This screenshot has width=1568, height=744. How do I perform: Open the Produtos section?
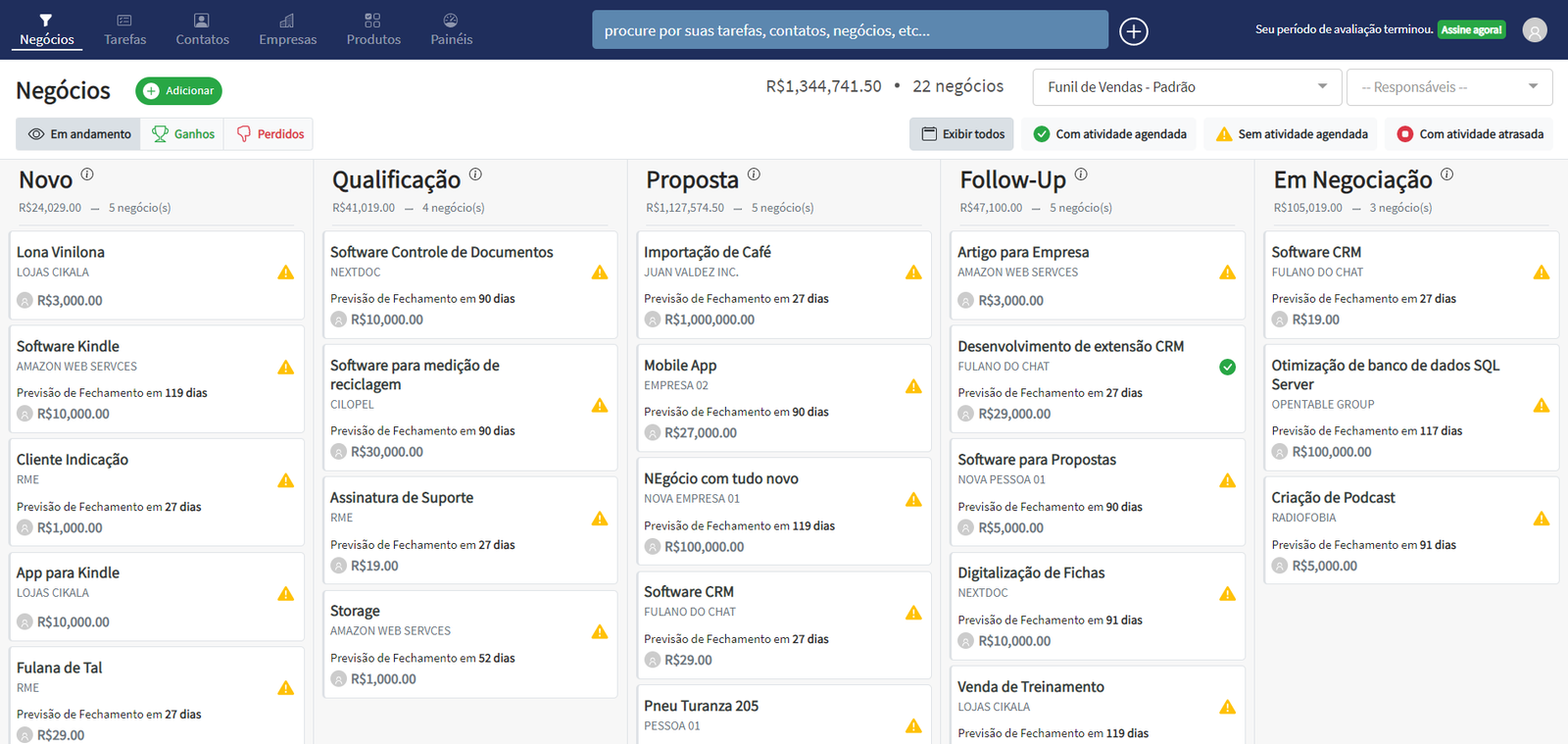(373, 30)
